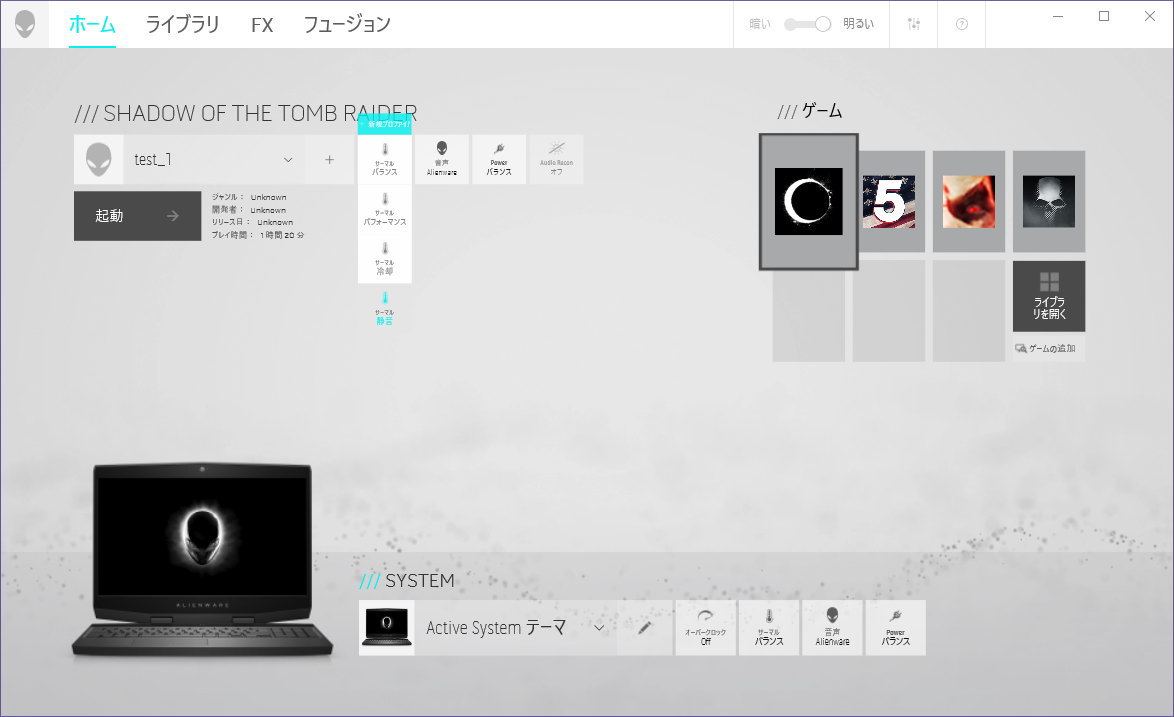Open the game's Power バランス tile

(499, 159)
